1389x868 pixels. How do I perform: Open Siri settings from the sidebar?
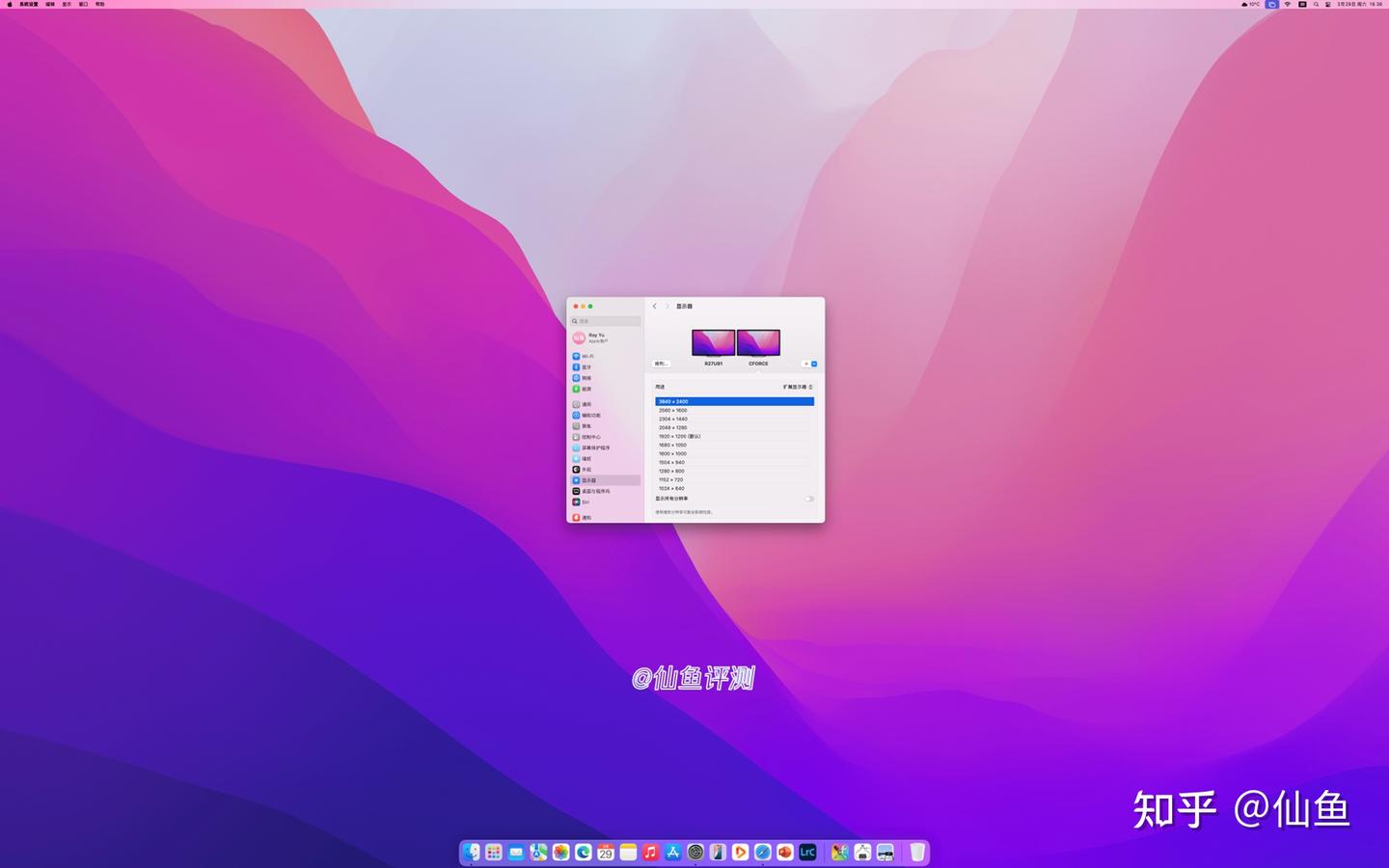click(x=585, y=502)
